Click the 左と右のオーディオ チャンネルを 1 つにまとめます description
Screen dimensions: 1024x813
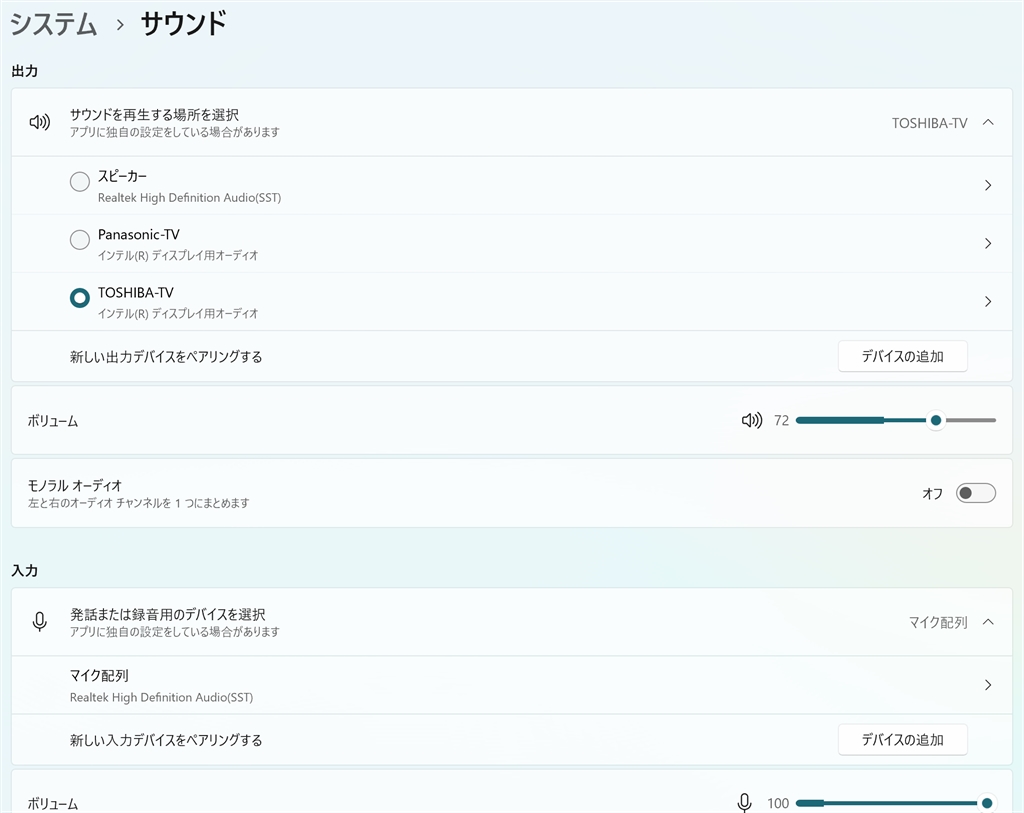coord(138,503)
